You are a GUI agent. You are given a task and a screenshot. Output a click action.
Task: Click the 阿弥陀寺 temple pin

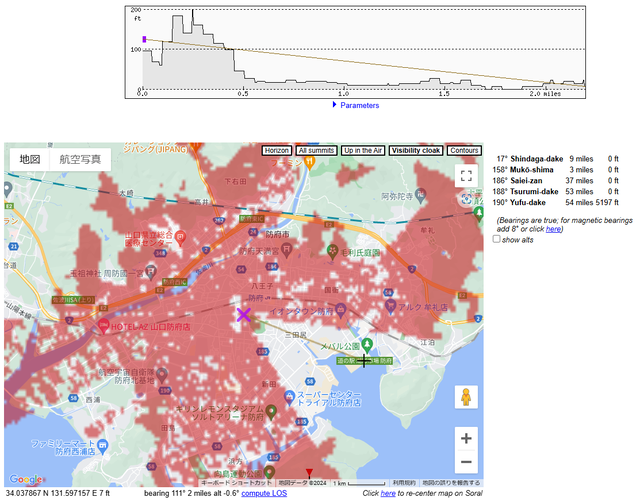pyautogui.click(x=420, y=195)
